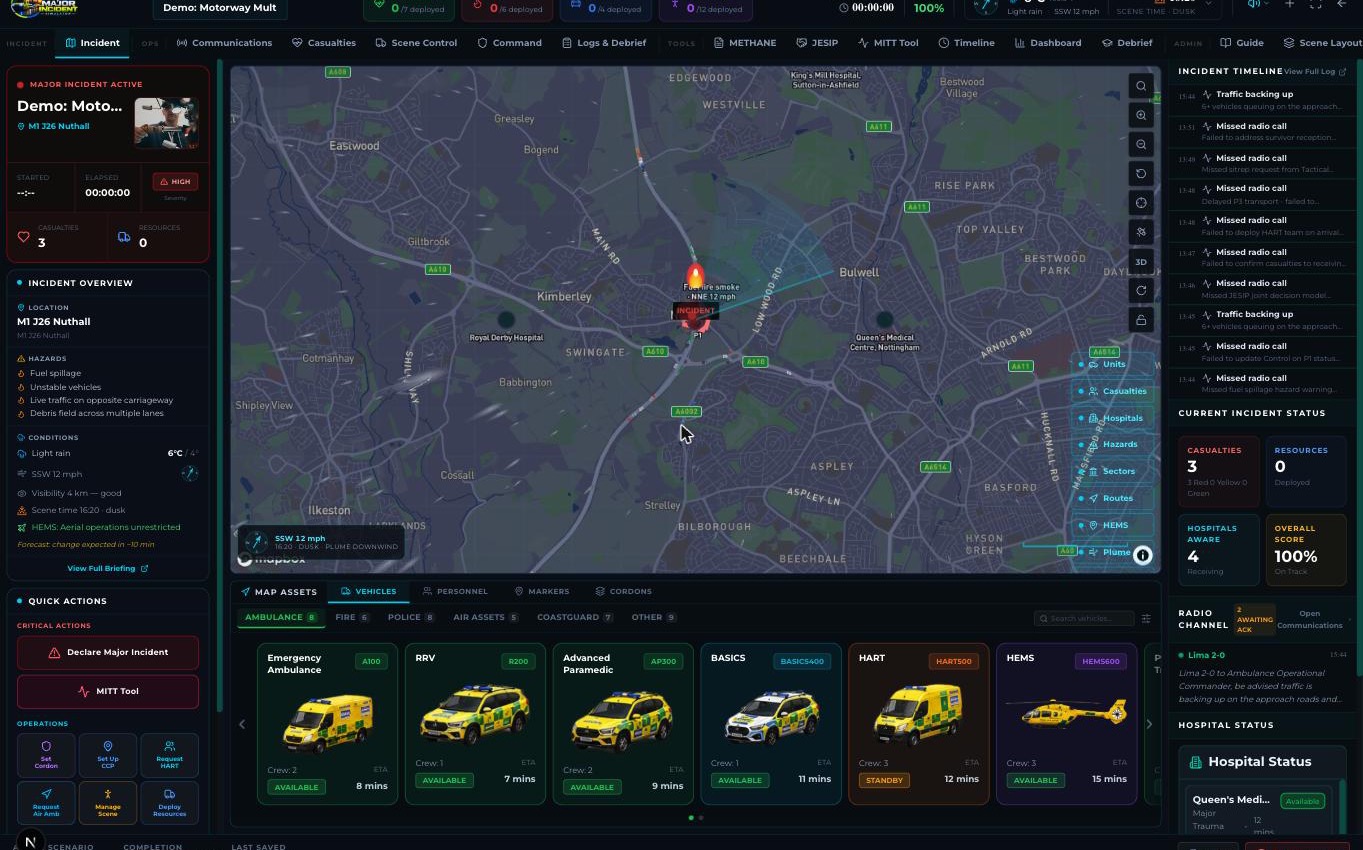
Task: Toggle the Hazards map layer
Action: [x=1113, y=444]
